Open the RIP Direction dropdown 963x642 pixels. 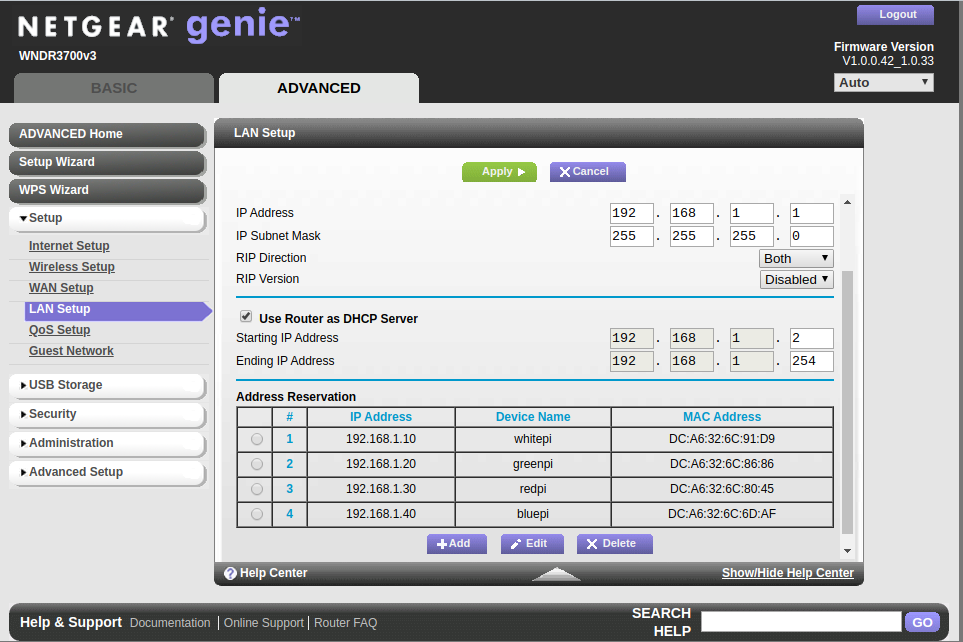pyautogui.click(x=796, y=258)
